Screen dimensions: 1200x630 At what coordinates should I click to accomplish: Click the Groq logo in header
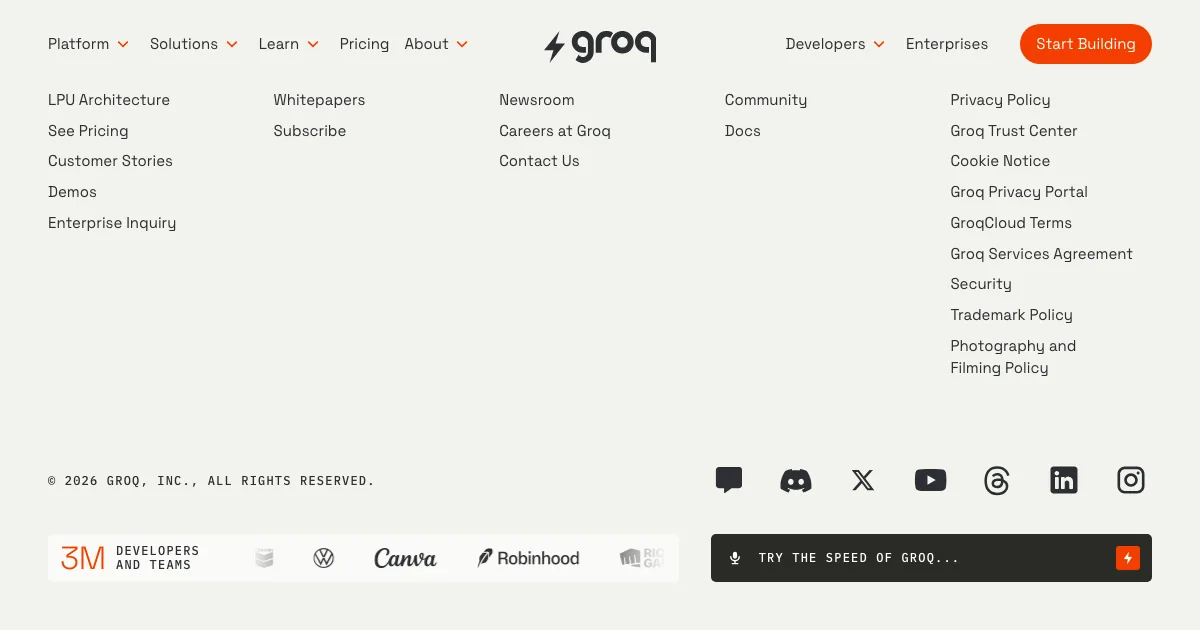(x=600, y=45)
